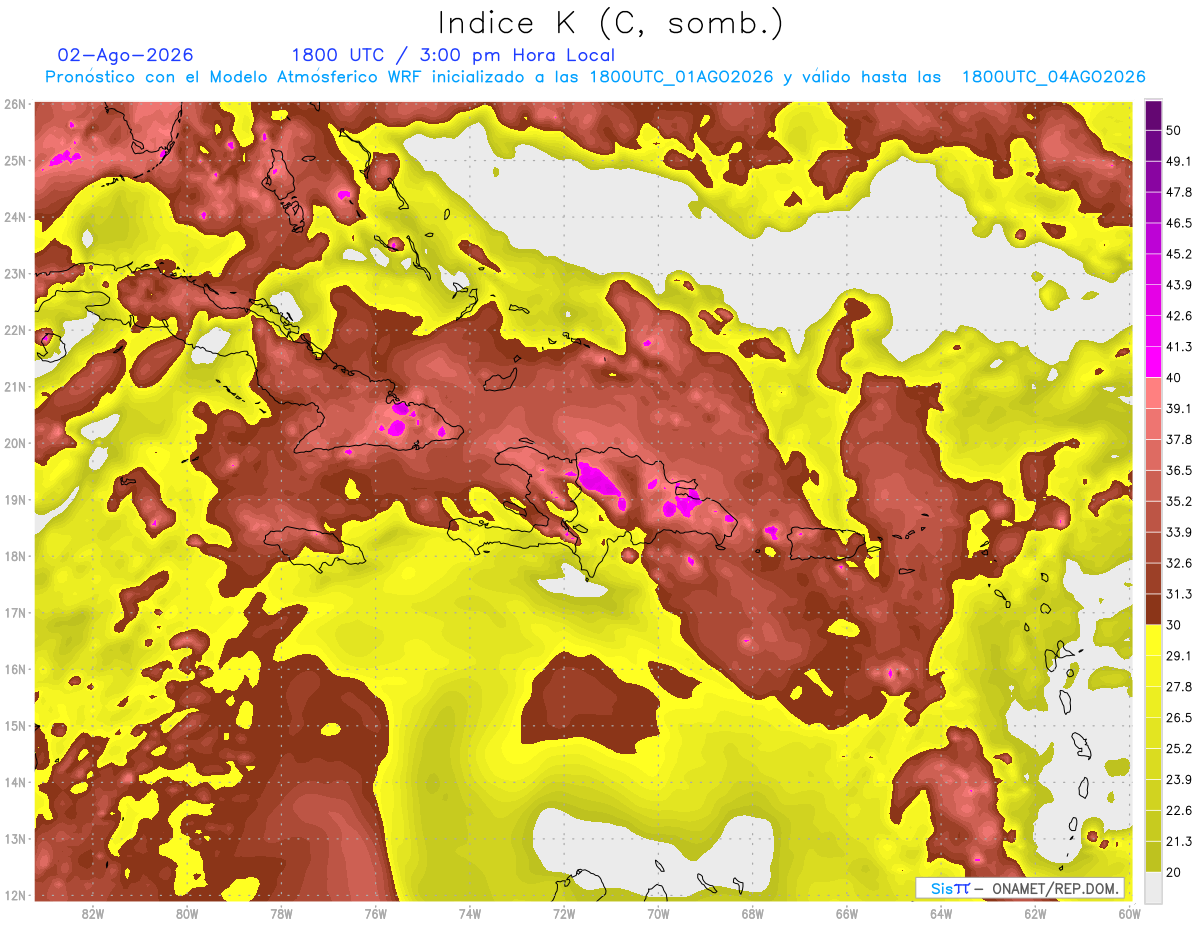Click the colorbar value 47.8
This screenshot has width=1200, height=927.
tap(1180, 192)
